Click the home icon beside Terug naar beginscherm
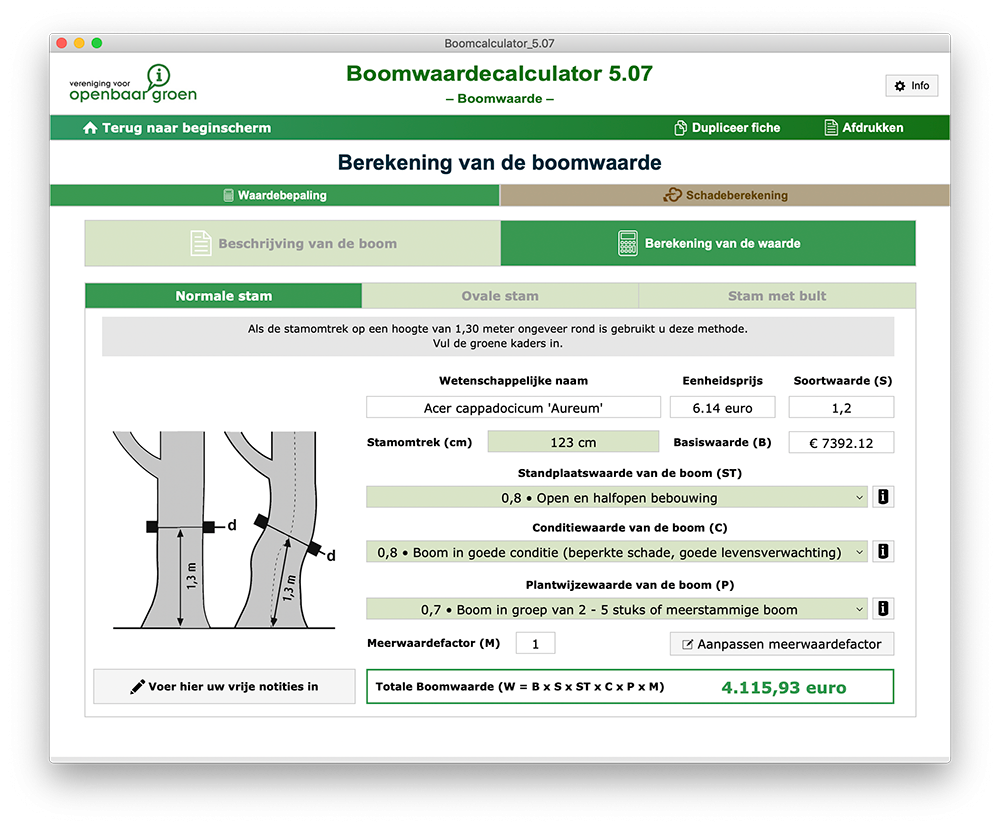 [90, 128]
